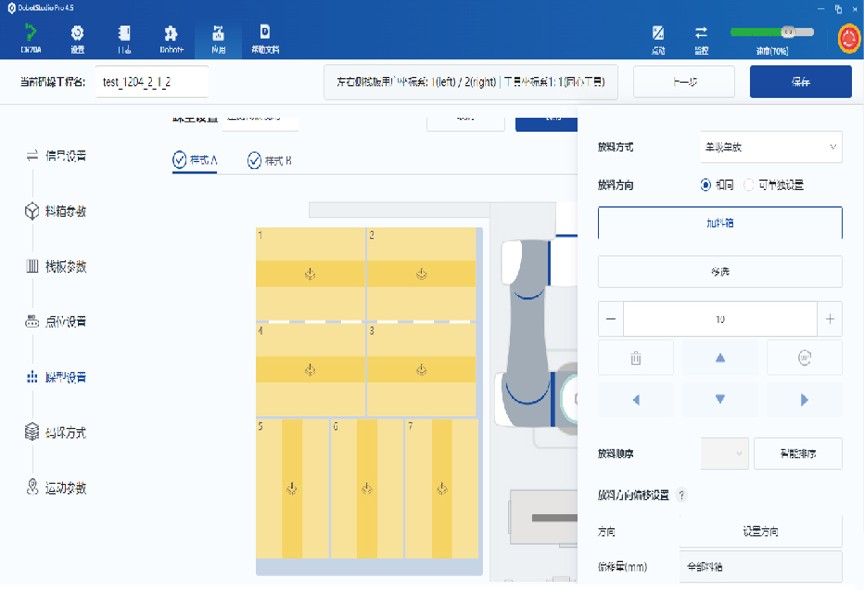The image size is (864, 590).
Task: Expand the 放码方式 dropdown
Action: click(770, 147)
